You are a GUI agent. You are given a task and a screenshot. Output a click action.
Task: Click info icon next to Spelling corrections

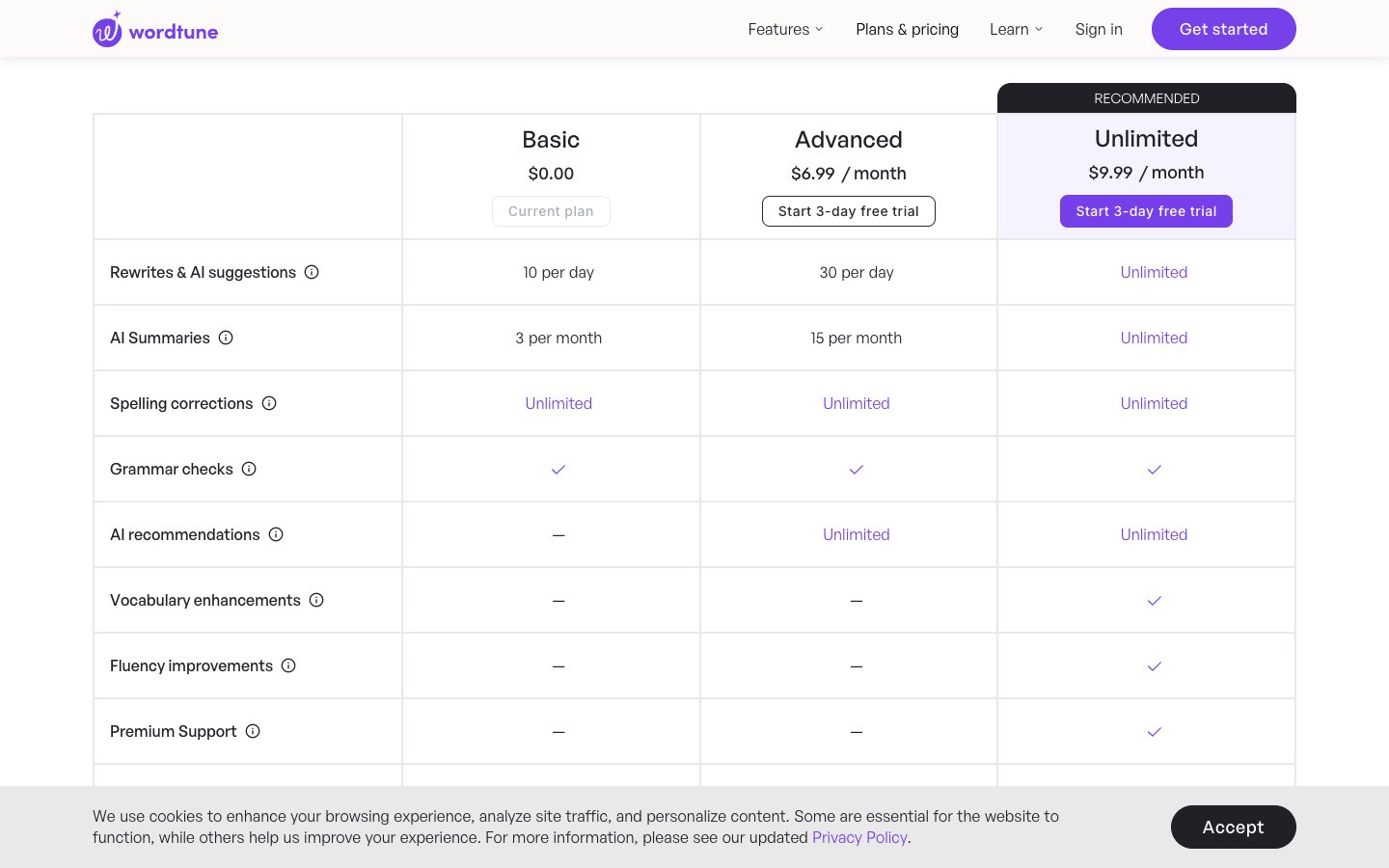(269, 403)
